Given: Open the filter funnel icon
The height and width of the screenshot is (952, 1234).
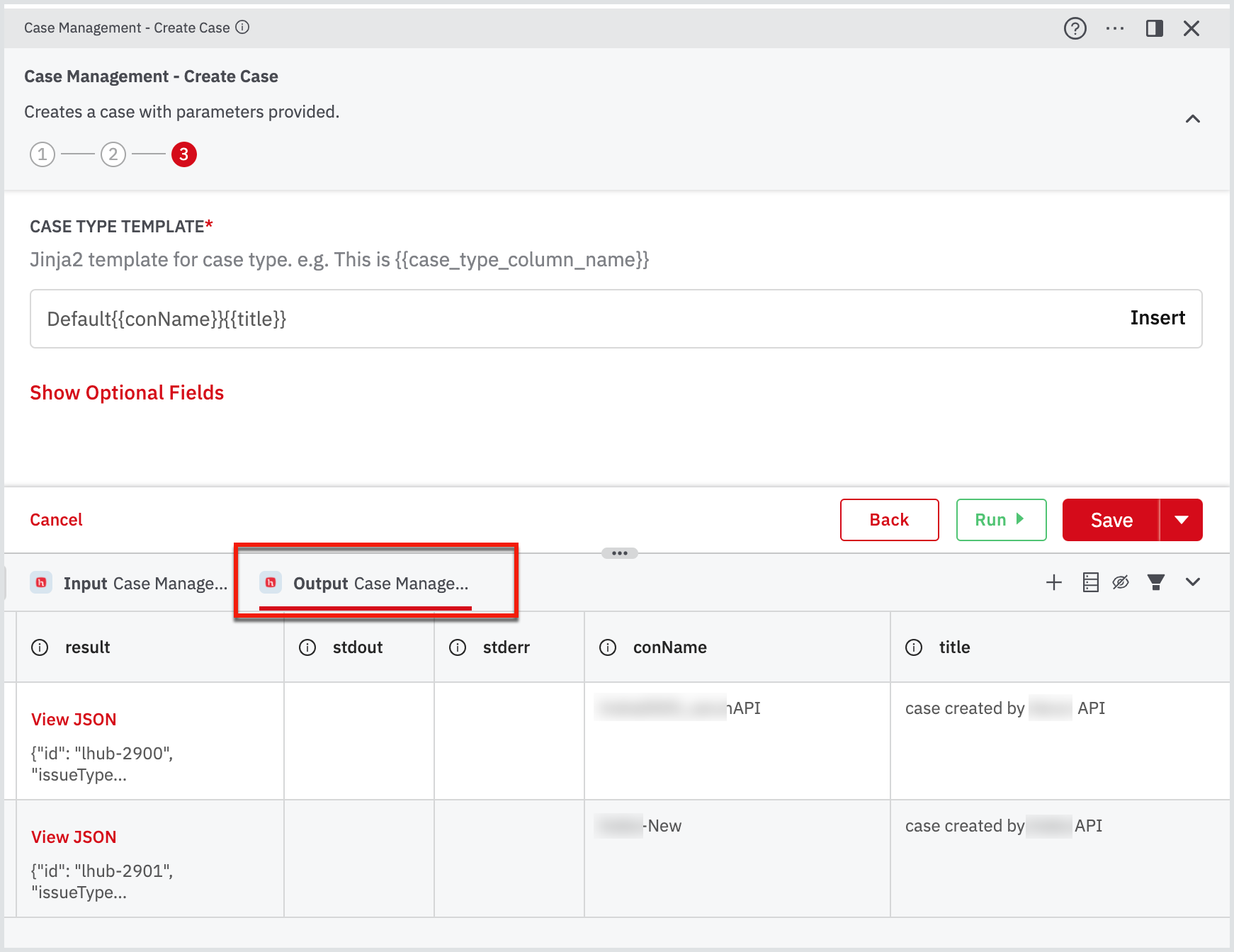Looking at the screenshot, I should [1156, 582].
